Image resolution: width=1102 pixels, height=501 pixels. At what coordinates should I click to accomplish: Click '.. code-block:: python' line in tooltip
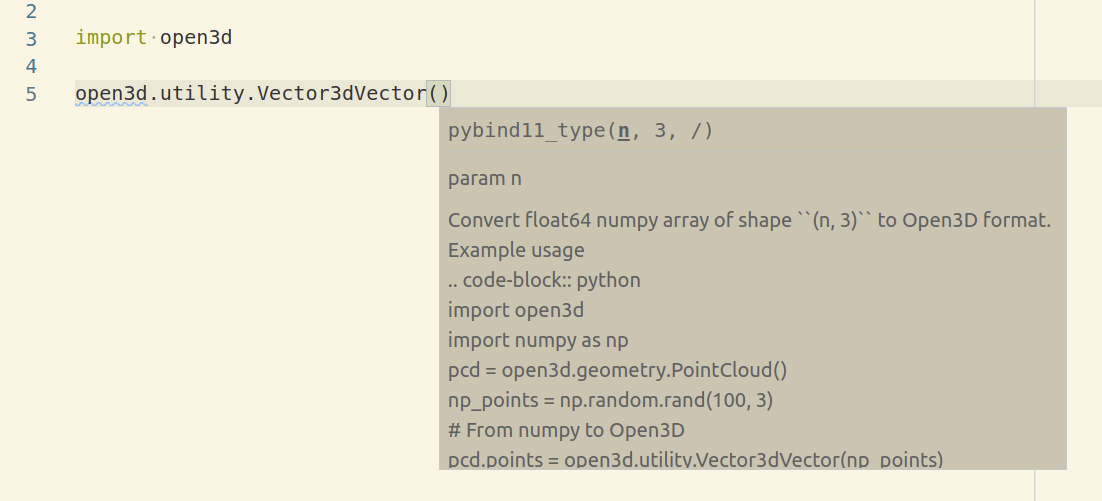545,280
